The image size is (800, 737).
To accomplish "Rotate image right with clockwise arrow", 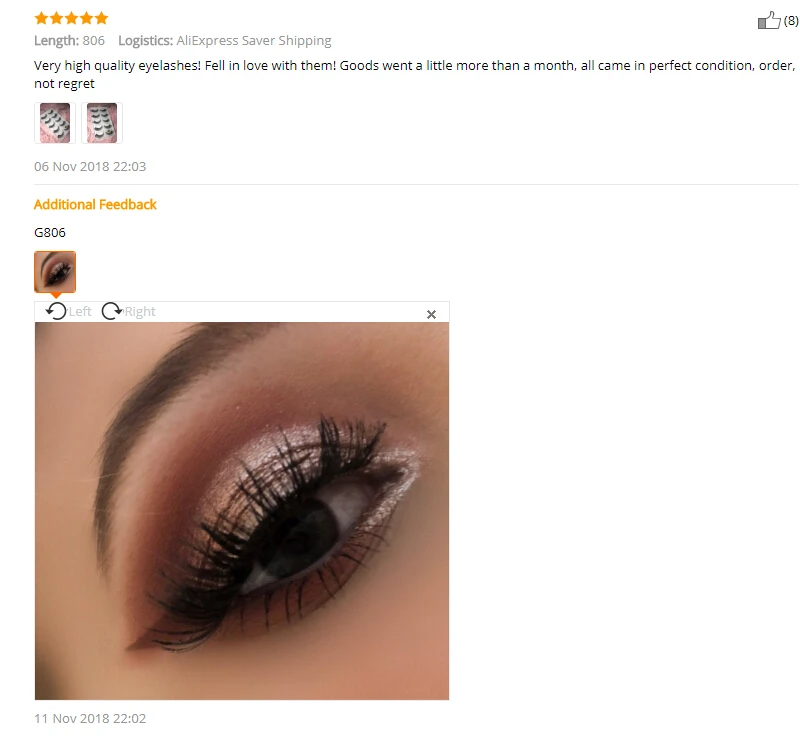I will coord(112,311).
